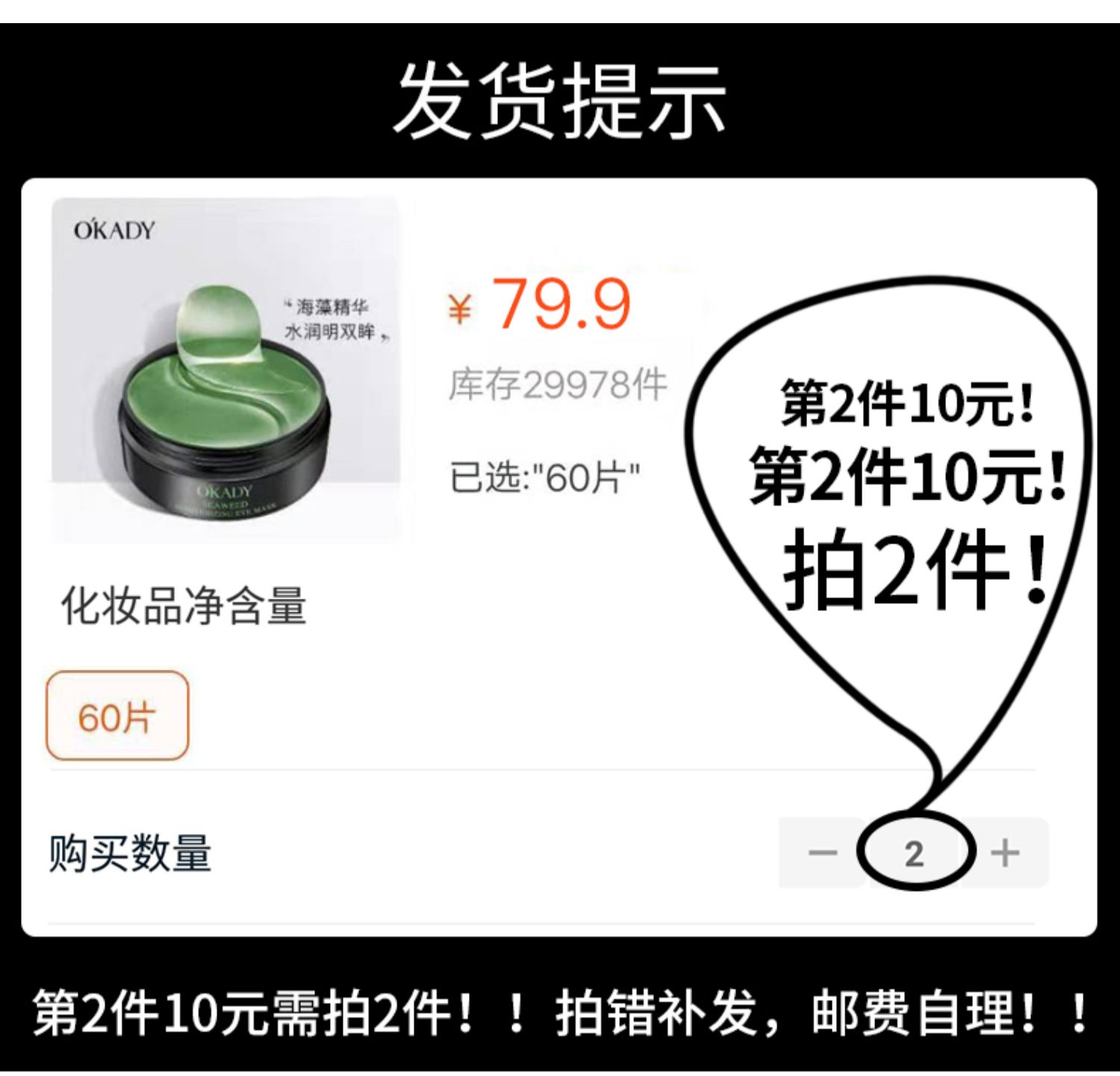This screenshot has width=1120, height=1076.
Task: Click the 库存29978件 stock label
Action: tap(557, 385)
